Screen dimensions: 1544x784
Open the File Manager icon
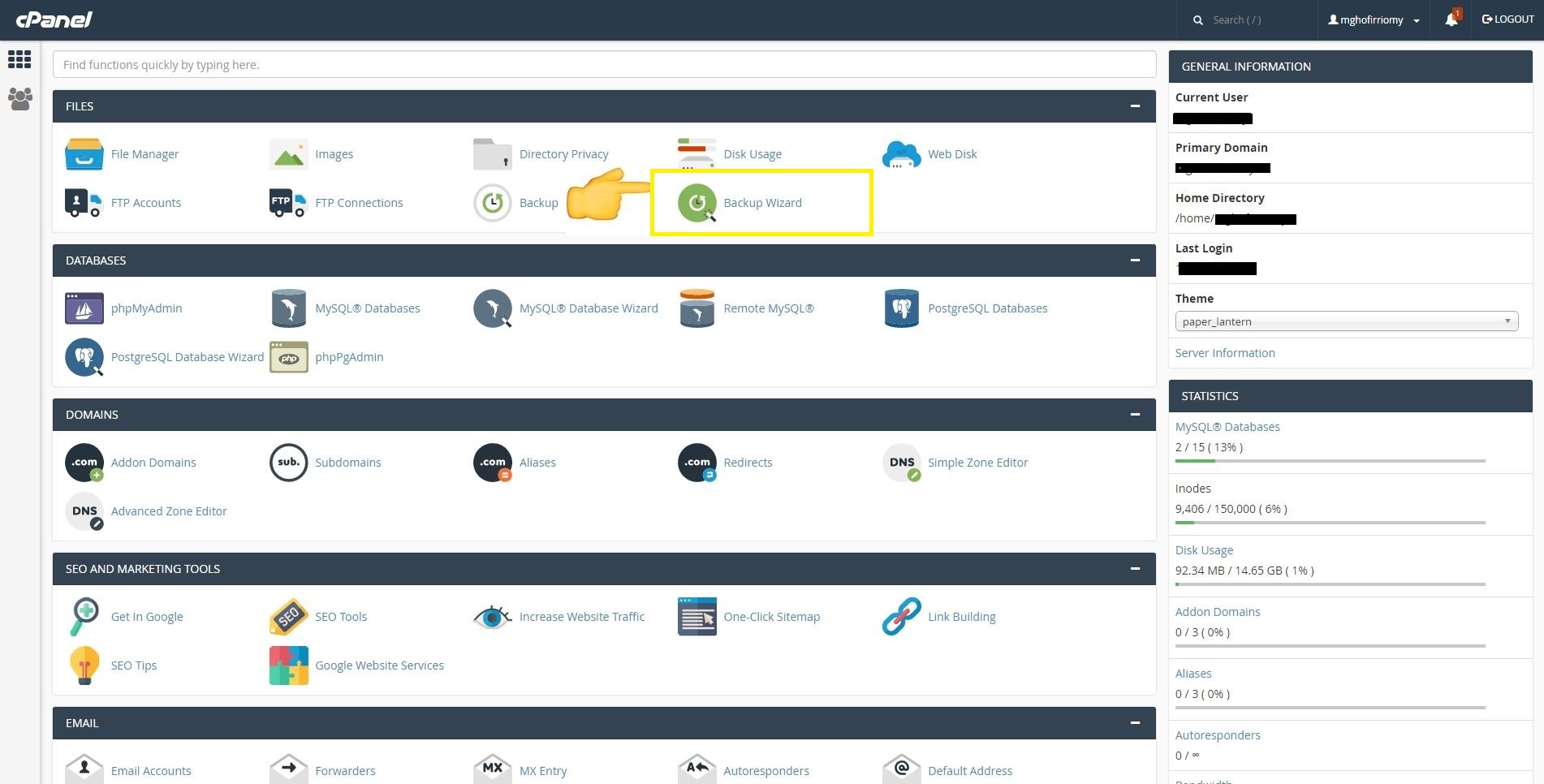click(x=84, y=154)
